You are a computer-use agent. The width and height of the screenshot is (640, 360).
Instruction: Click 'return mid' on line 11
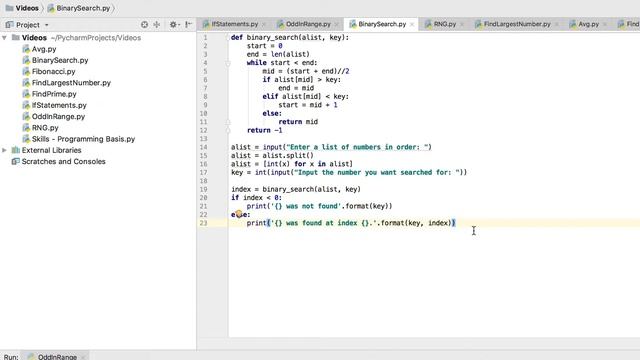click(298, 122)
